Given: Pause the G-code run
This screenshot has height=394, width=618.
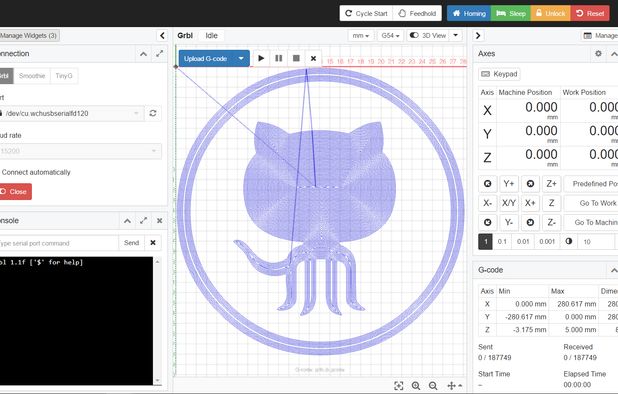Looking at the screenshot, I should pyautogui.click(x=279, y=58).
